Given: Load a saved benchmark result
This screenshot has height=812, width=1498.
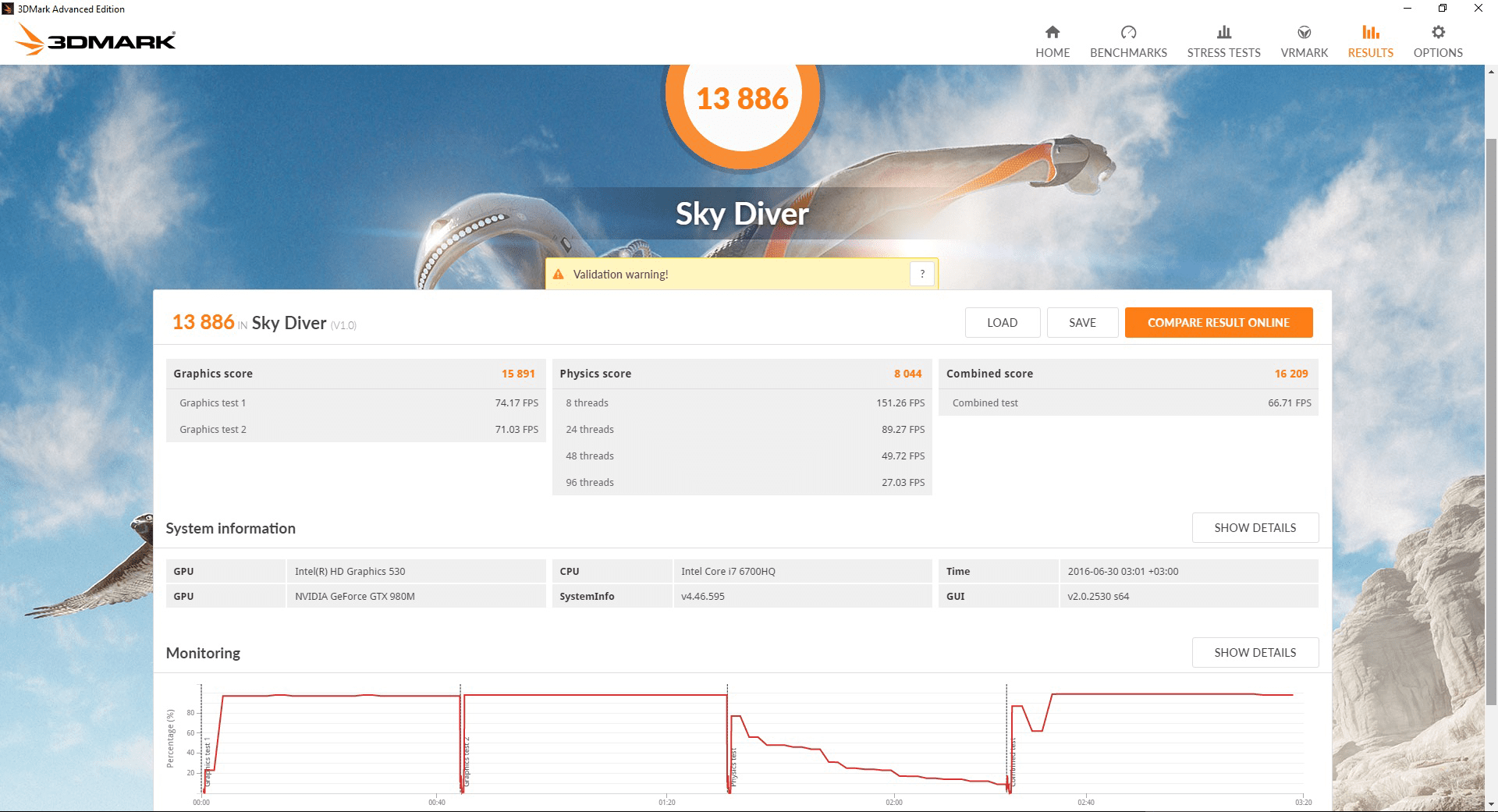Looking at the screenshot, I should pos(1002,322).
